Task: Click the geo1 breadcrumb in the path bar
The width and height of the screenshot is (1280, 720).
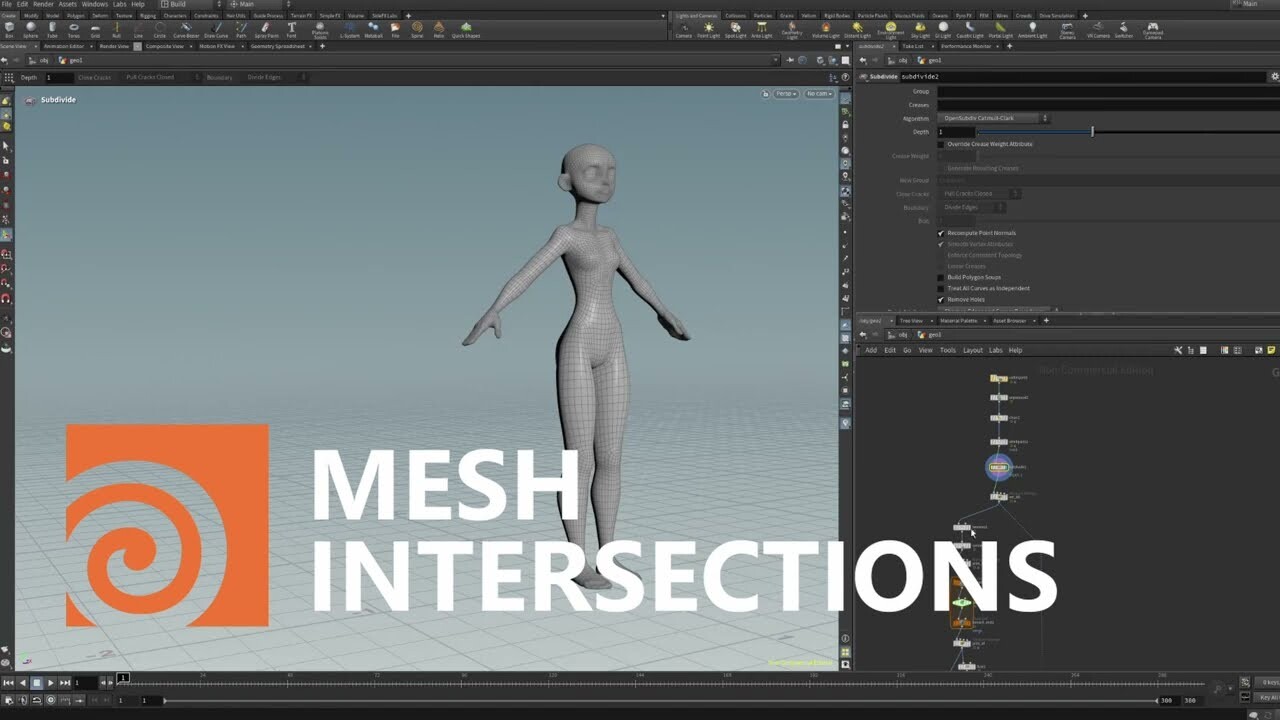Action: tap(75, 60)
